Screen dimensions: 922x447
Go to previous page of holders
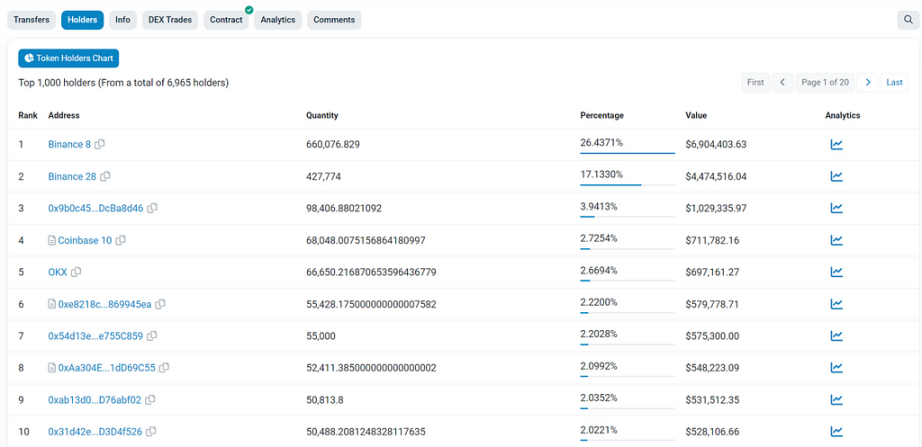782,82
